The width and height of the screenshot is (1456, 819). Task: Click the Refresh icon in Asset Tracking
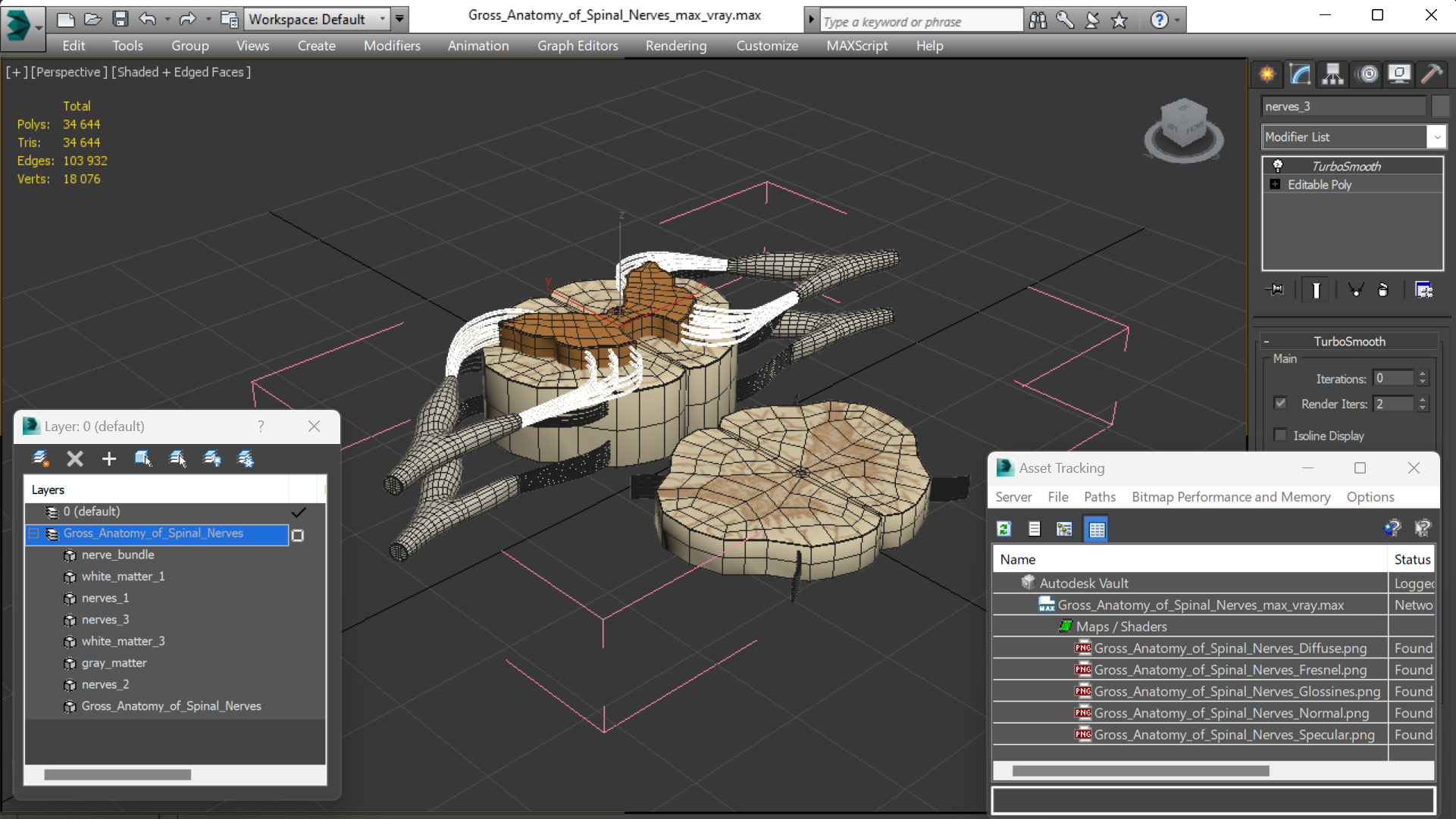(x=1004, y=529)
